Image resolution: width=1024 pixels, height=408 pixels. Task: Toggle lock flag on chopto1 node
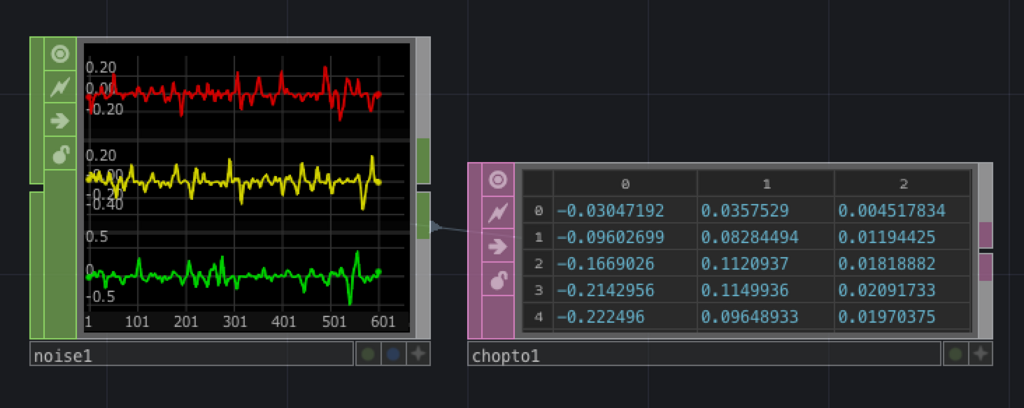point(498,279)
